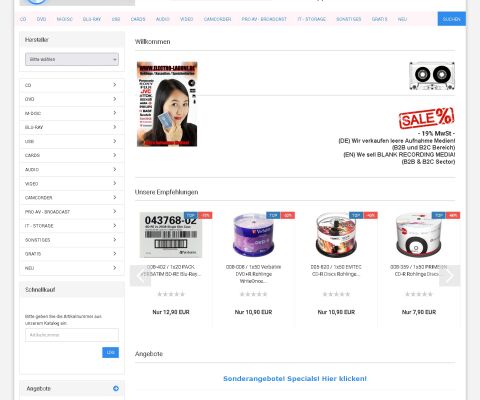Expand the NEU category chevron in sidebar
This screenshot has height=400, width=480.
pyautogui.click(x=114, y=268)
